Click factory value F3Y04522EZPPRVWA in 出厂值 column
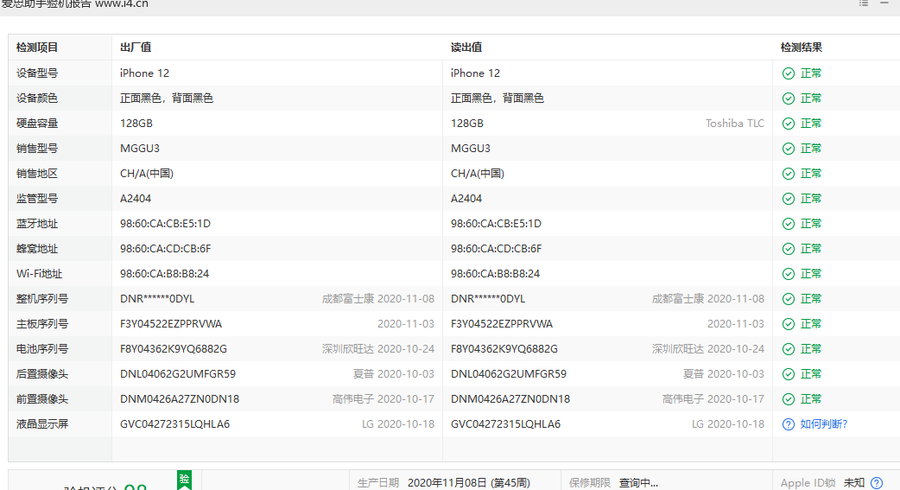This screenshot has width=900, height=490. pyautogui.click(x=171, y=324)
